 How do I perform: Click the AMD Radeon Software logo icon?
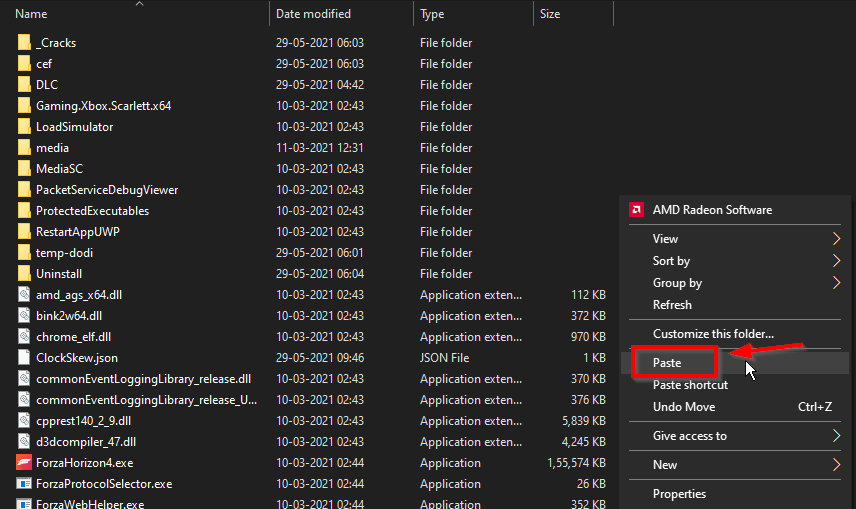pyautogui.click(x=637, y=210)
